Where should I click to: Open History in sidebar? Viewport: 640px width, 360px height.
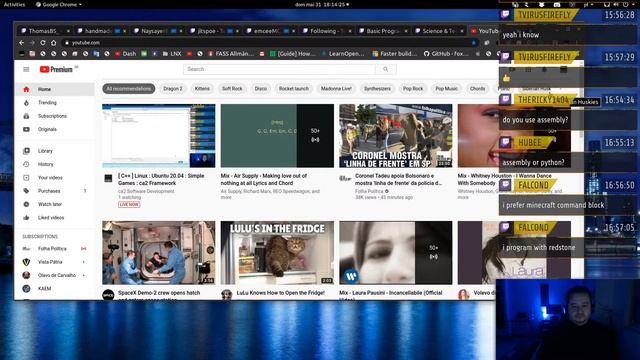(55, 164)
